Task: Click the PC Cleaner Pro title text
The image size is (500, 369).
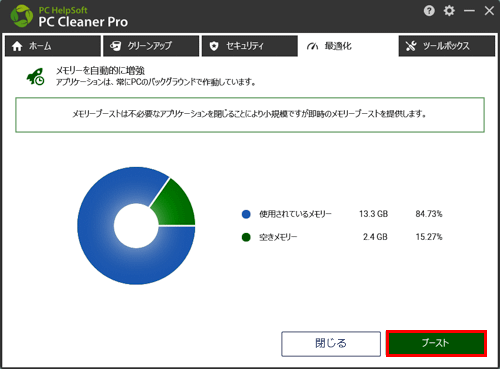Action: click(83, 22)
